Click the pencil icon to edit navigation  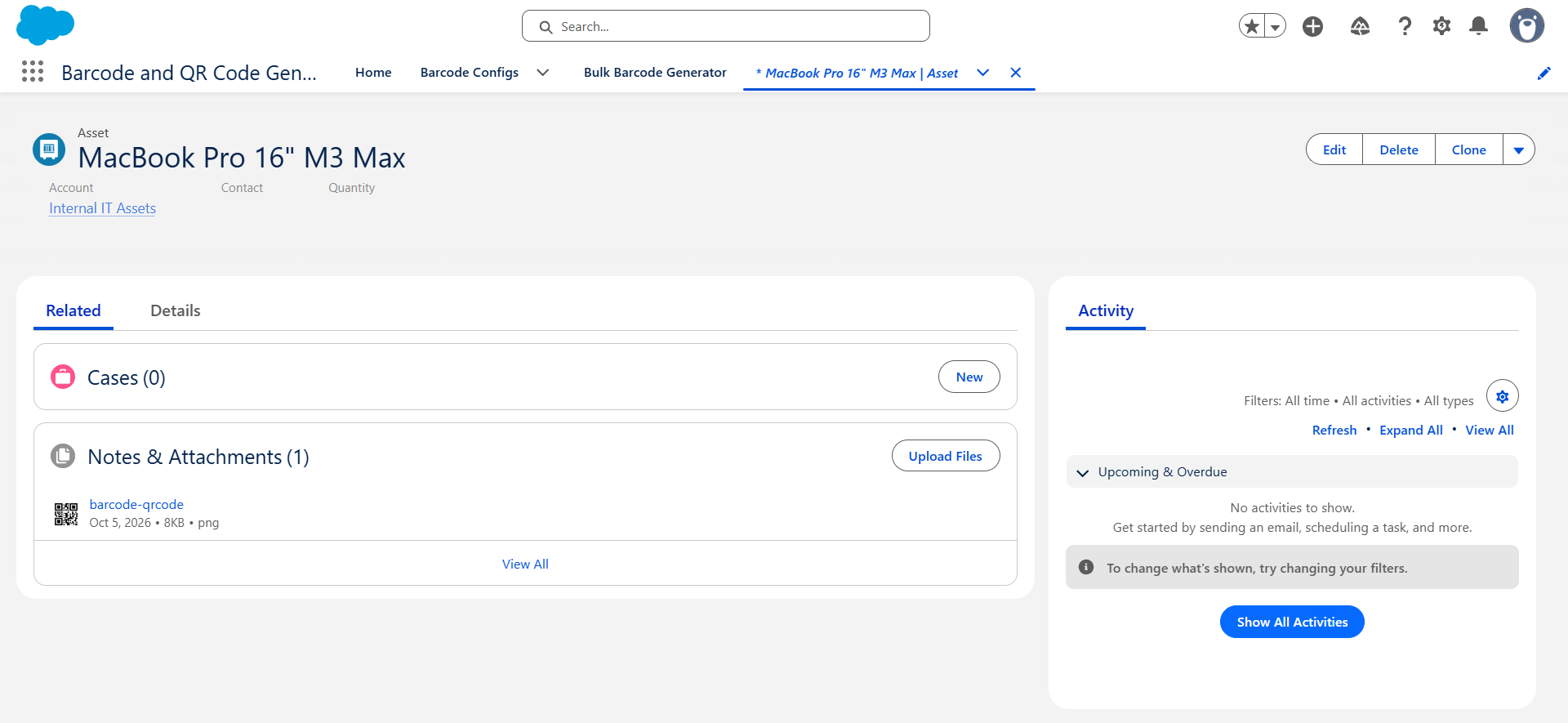pos(1543,74)
